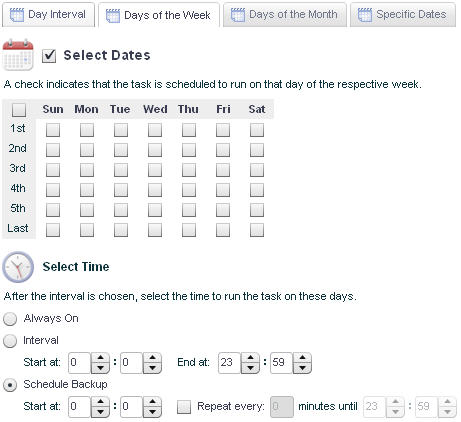
Task: Click the calendar icon on Day Interval tab
Action: tap(17, 15)
